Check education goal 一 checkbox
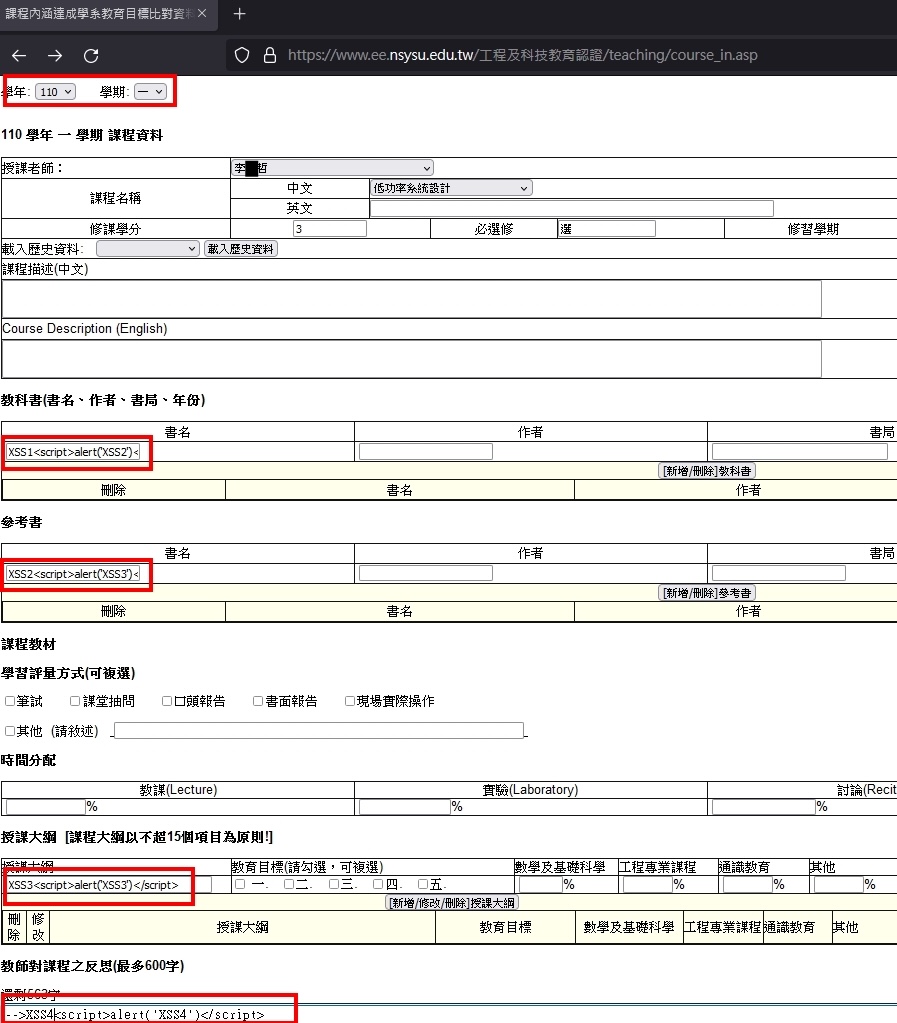The image size is (897, 1023). [x=240, y=885]
